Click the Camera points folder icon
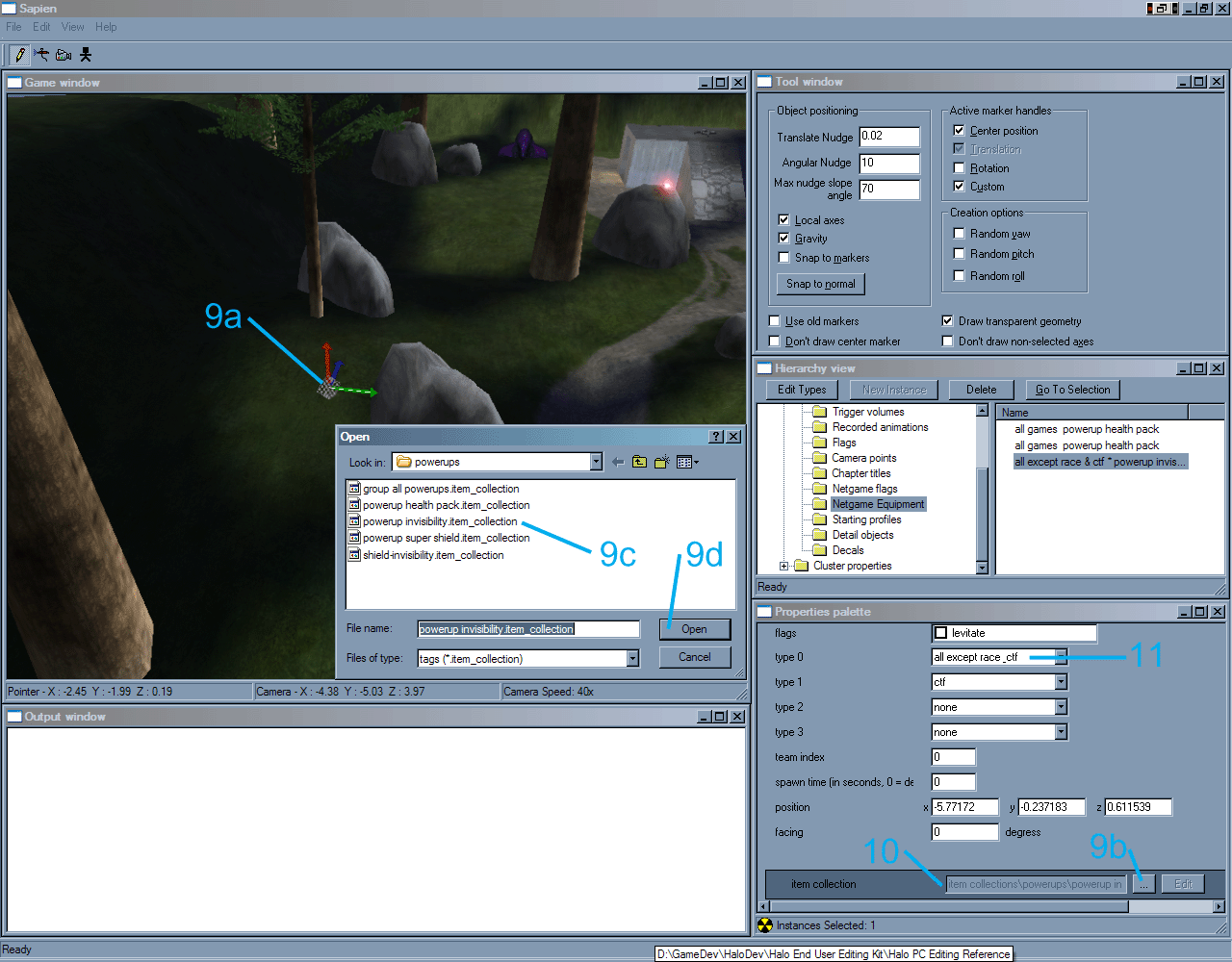The height and width of the screenshot is (962, 1232). coord(820,458)
